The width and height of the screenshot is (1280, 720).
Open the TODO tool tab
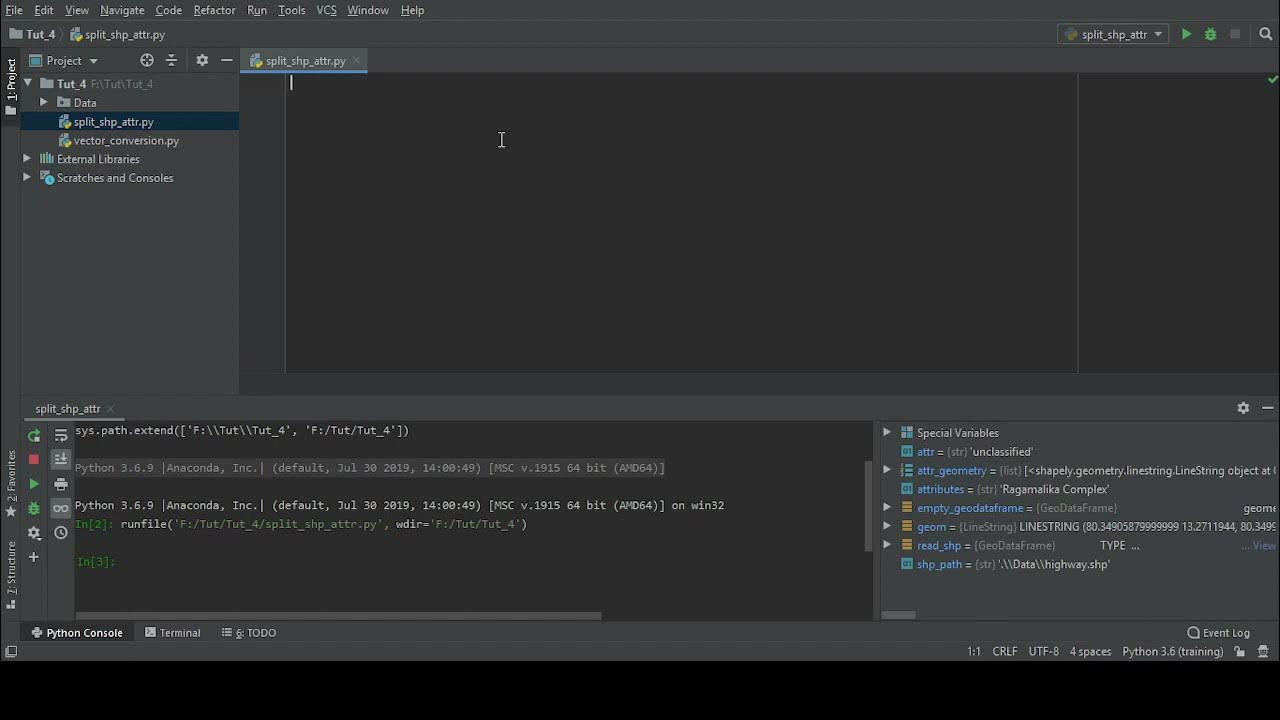(x=249, y=633)
